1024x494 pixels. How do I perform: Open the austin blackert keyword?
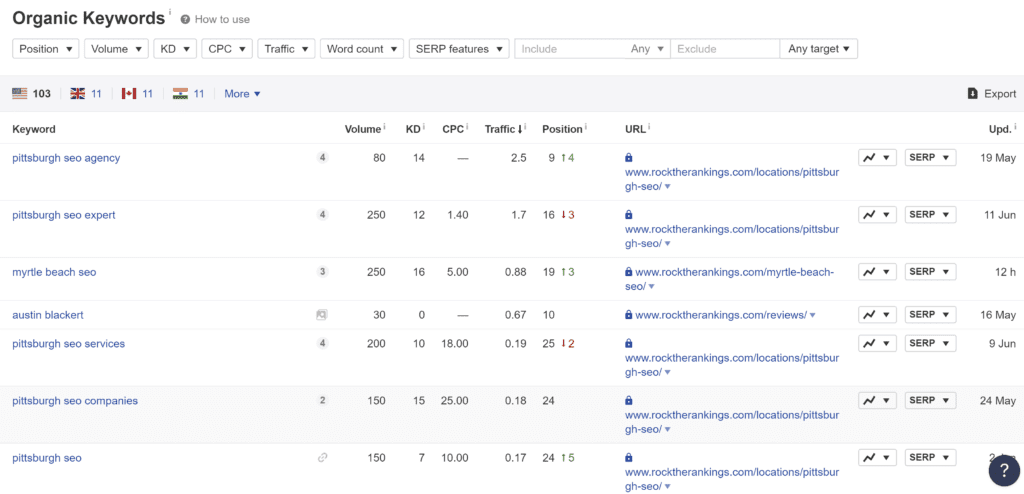[x=48, y=315]
